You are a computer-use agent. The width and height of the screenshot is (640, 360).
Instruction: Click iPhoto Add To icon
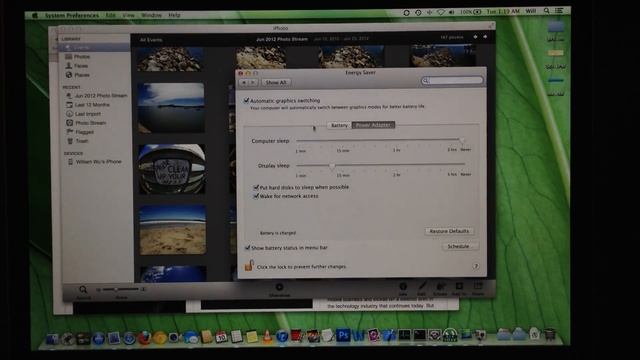pyautogui.click(x=459, y=286)
